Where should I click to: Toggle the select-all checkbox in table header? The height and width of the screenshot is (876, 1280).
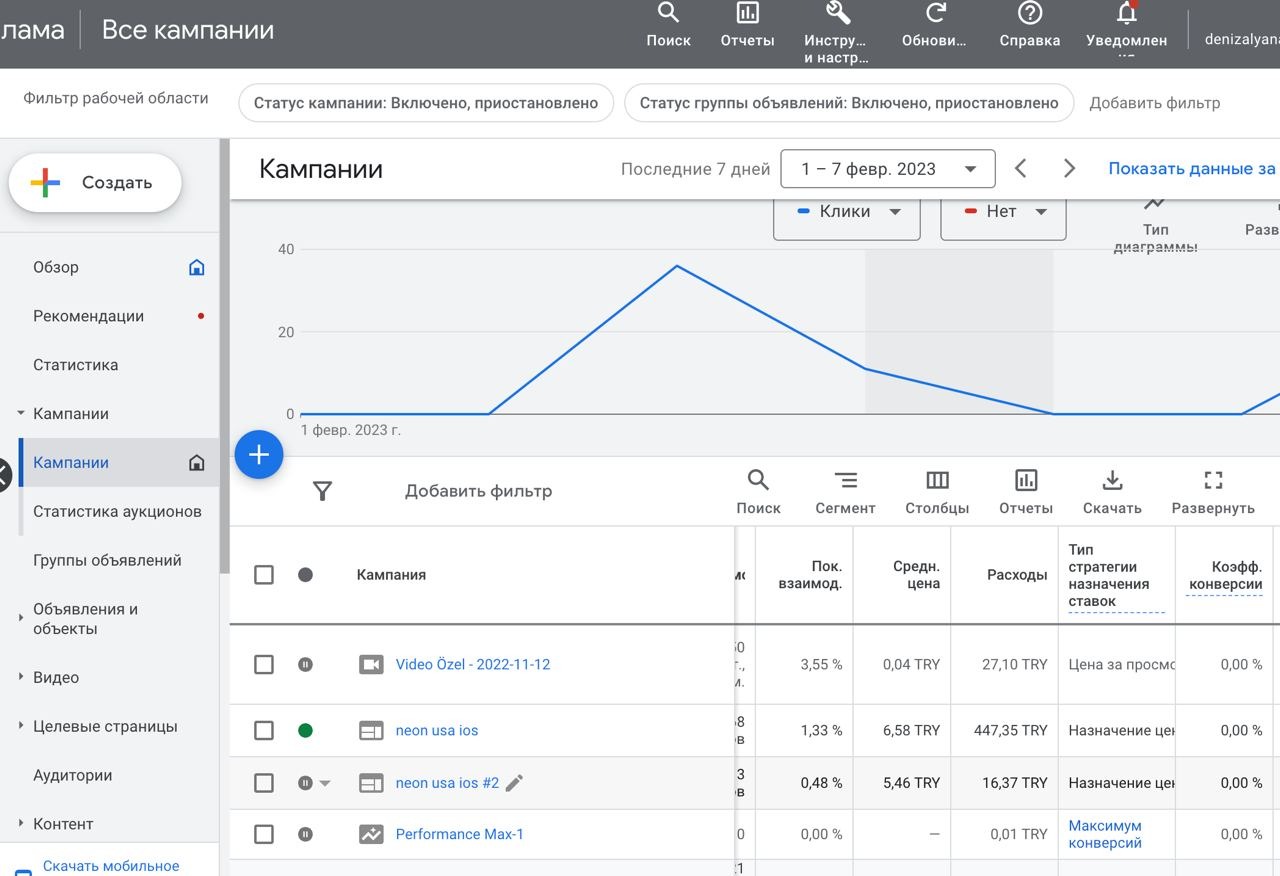pos(264,575)
